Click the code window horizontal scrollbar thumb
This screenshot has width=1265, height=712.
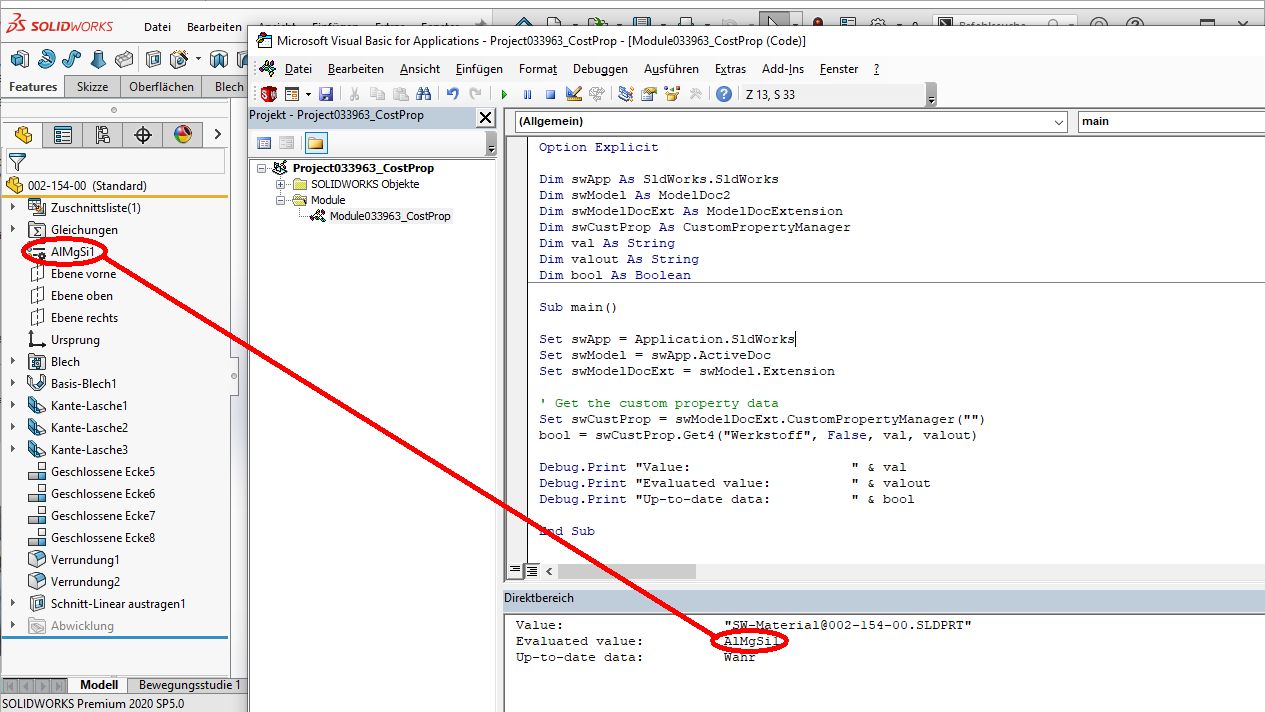(x=626, y=571)
